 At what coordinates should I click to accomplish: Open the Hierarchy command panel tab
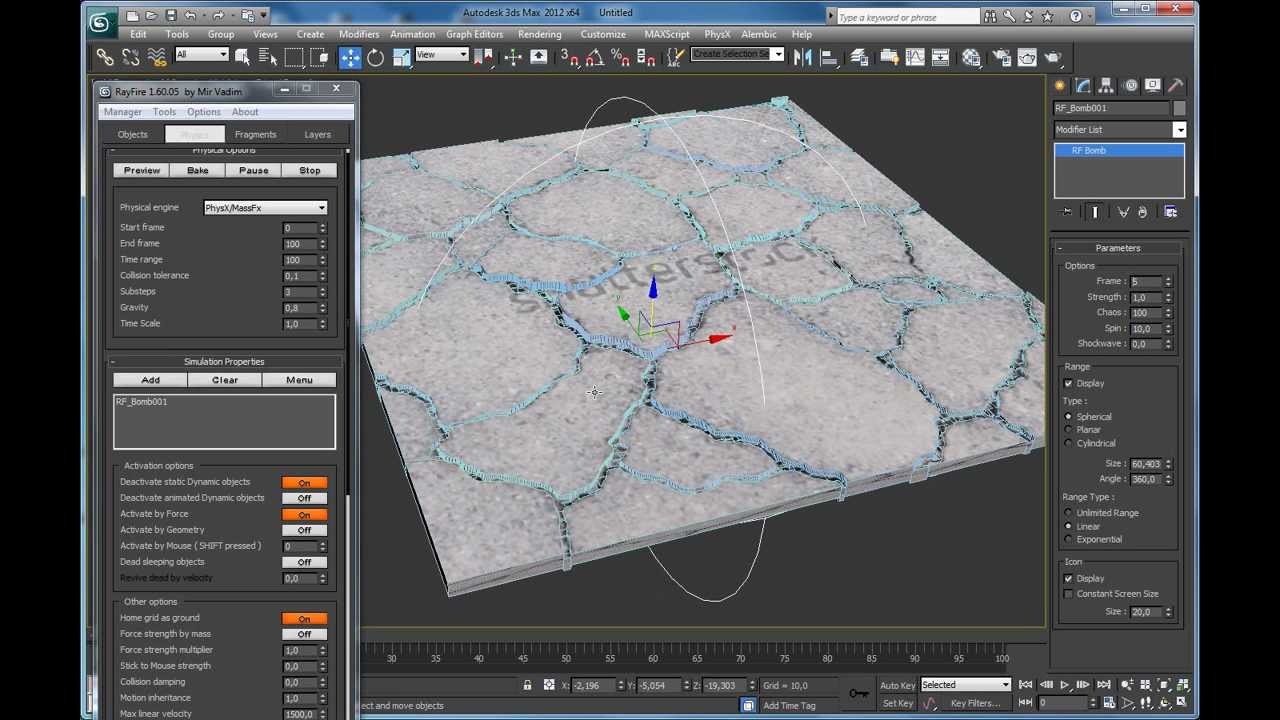pyautogui.click(x=1107, y=86)
